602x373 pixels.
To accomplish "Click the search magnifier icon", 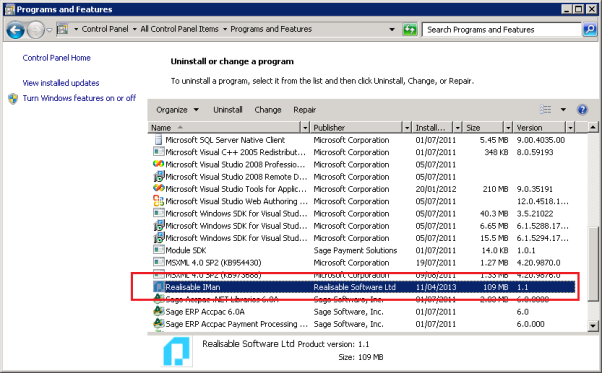I will (589, 30).
